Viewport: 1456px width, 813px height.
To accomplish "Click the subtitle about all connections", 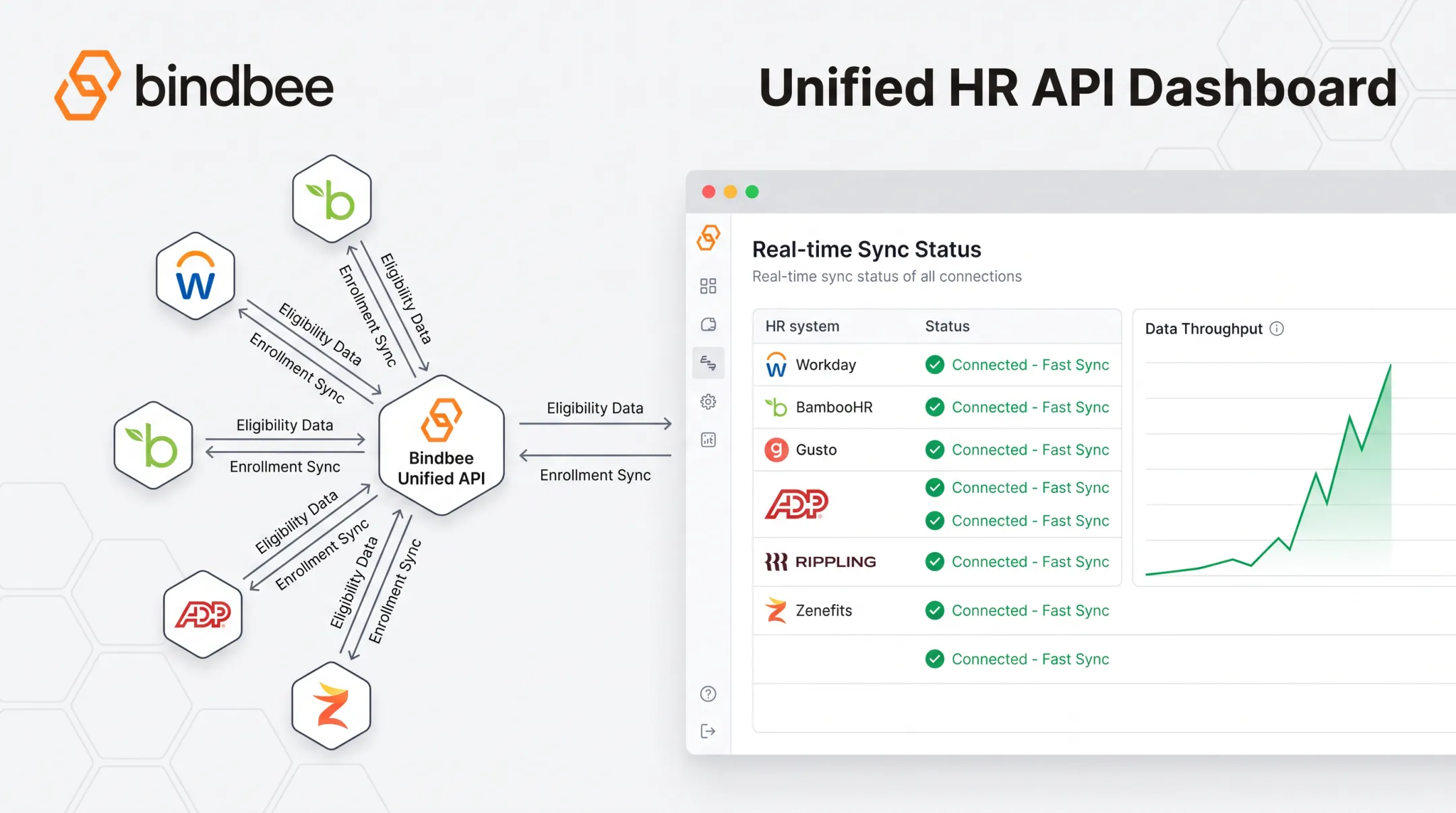I will click(886, 276).
